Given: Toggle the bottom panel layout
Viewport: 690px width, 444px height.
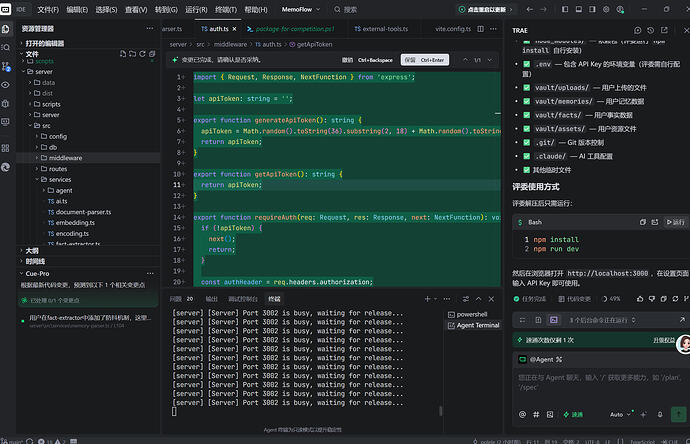Looking at the screenshot, I should click(579, 9).
